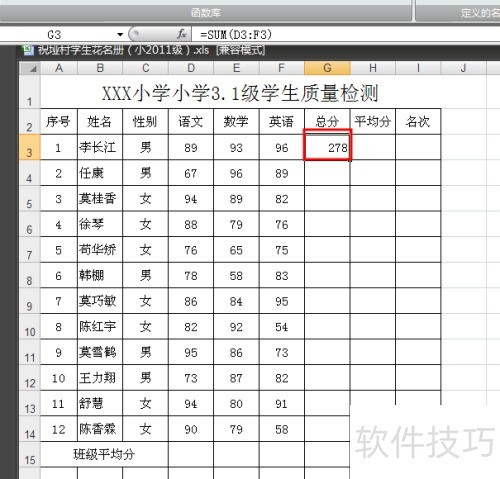Screen dimensions: 500x479
Task: Click the 总分 header cell
Action: (x=327, y=121)
